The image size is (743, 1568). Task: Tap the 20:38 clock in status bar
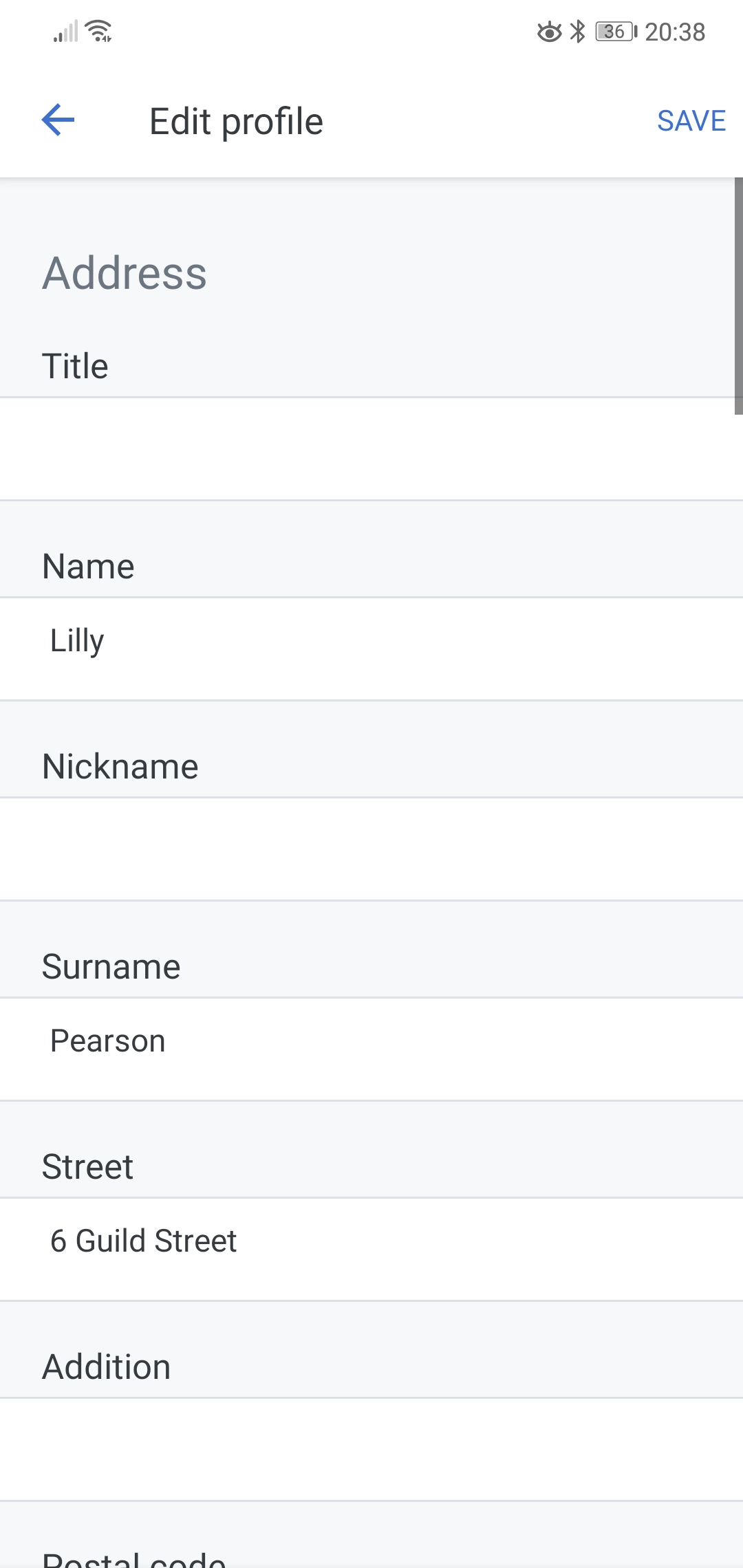point(675,32)
